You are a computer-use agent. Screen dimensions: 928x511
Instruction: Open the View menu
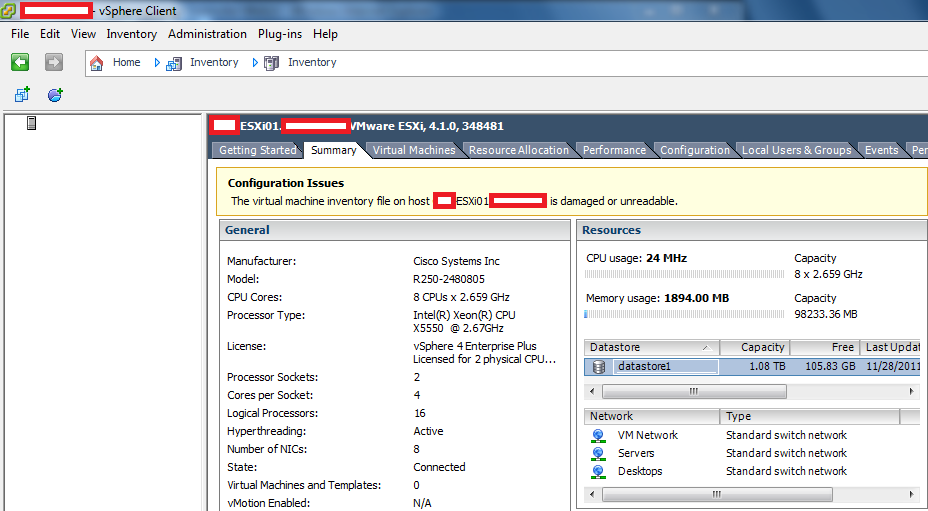[83, 34]
